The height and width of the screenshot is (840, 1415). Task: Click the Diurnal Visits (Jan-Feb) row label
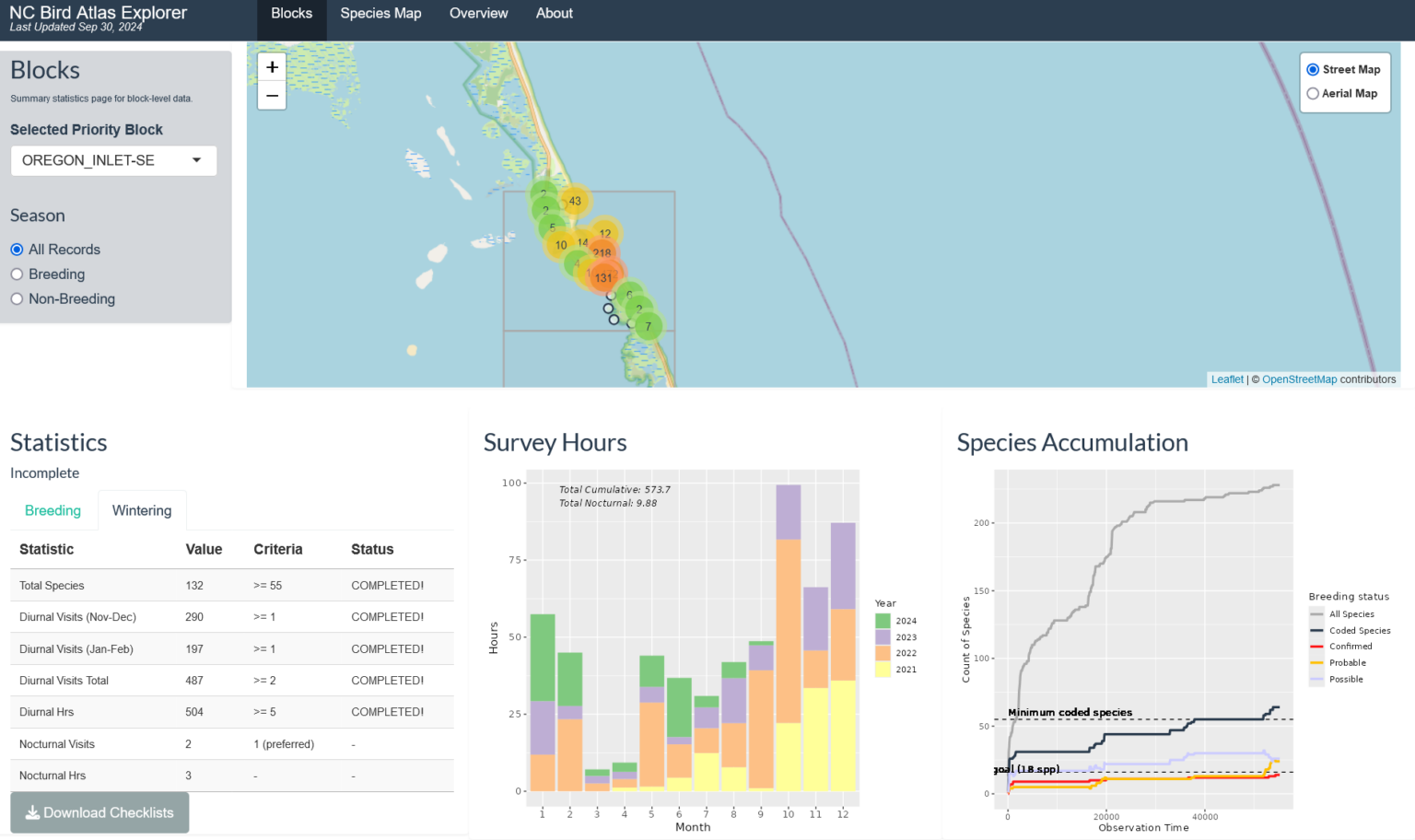tap(76, 649)
